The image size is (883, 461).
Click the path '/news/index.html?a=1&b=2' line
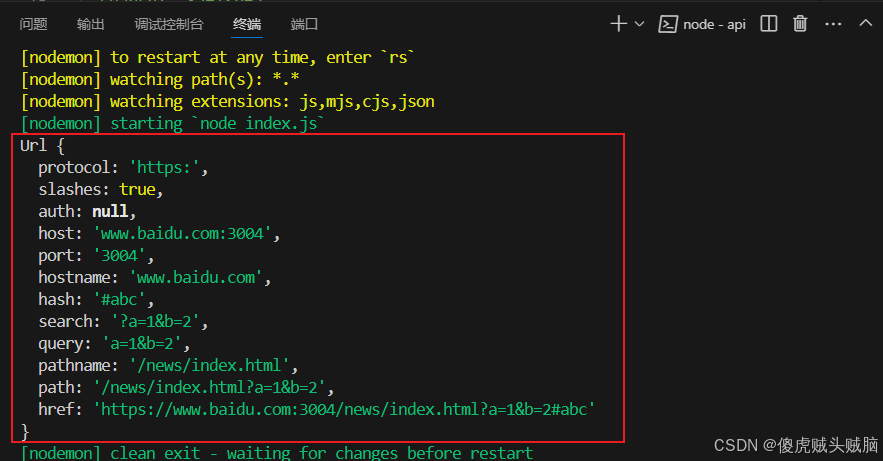[x=186, y=387]
